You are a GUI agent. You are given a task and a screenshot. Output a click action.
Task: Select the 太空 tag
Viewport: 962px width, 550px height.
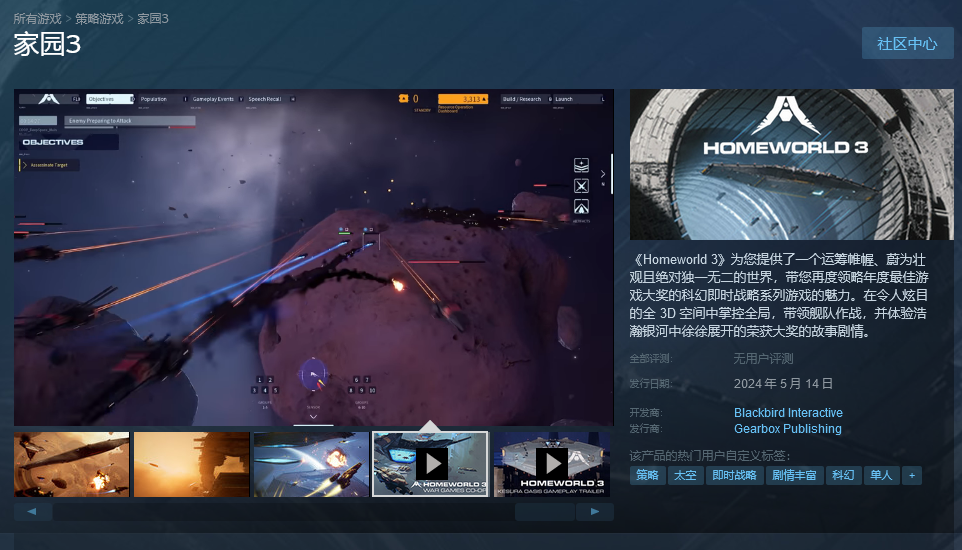(x=684, y=475)
